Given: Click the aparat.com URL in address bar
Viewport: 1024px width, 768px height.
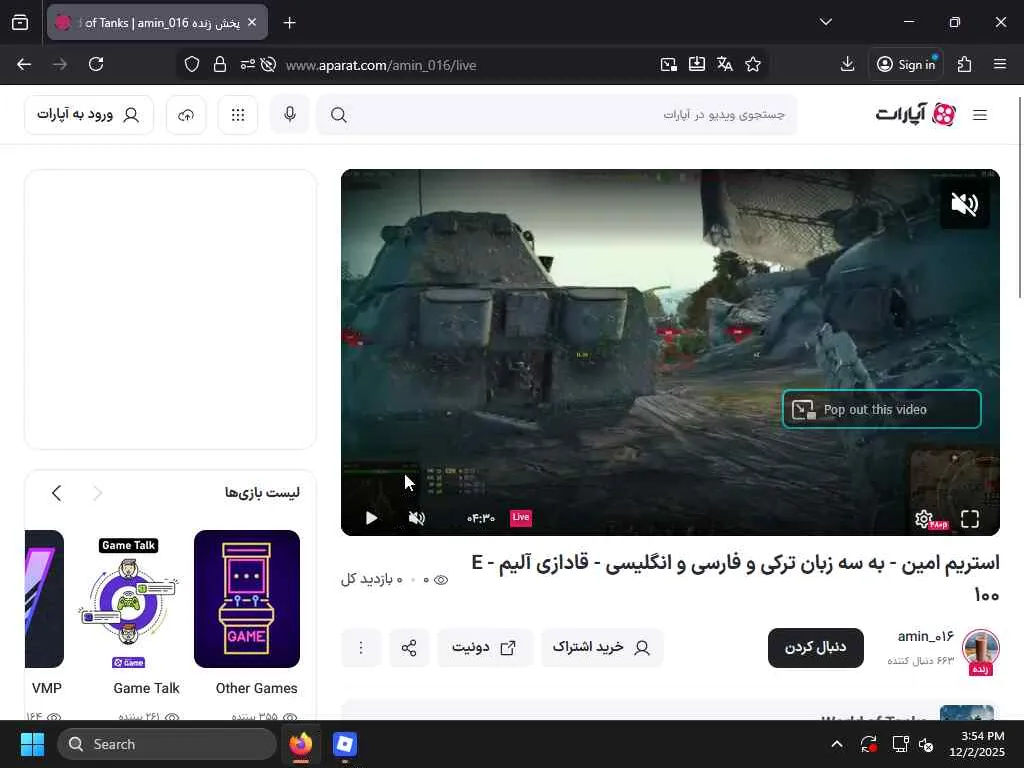Looking at the screenshot, I should coord(381,65).
